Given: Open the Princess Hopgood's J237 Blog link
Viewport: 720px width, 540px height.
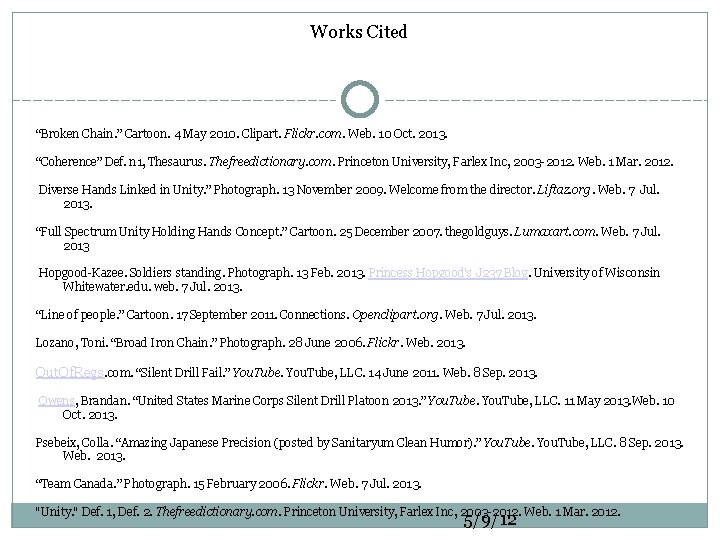Looking at the screenshot, I should click(x=448, y=273).
